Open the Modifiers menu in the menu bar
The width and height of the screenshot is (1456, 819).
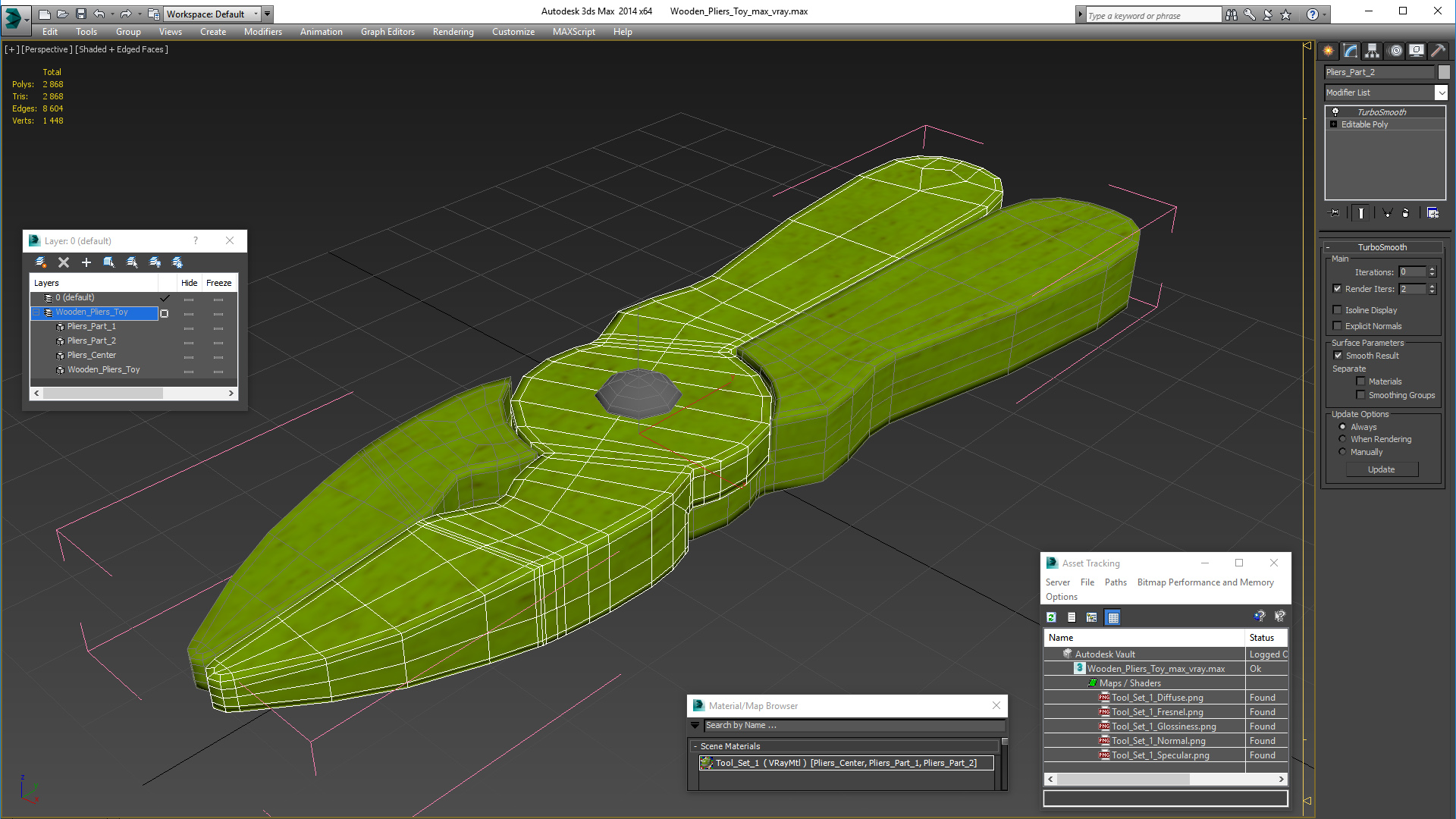[262, 32]
